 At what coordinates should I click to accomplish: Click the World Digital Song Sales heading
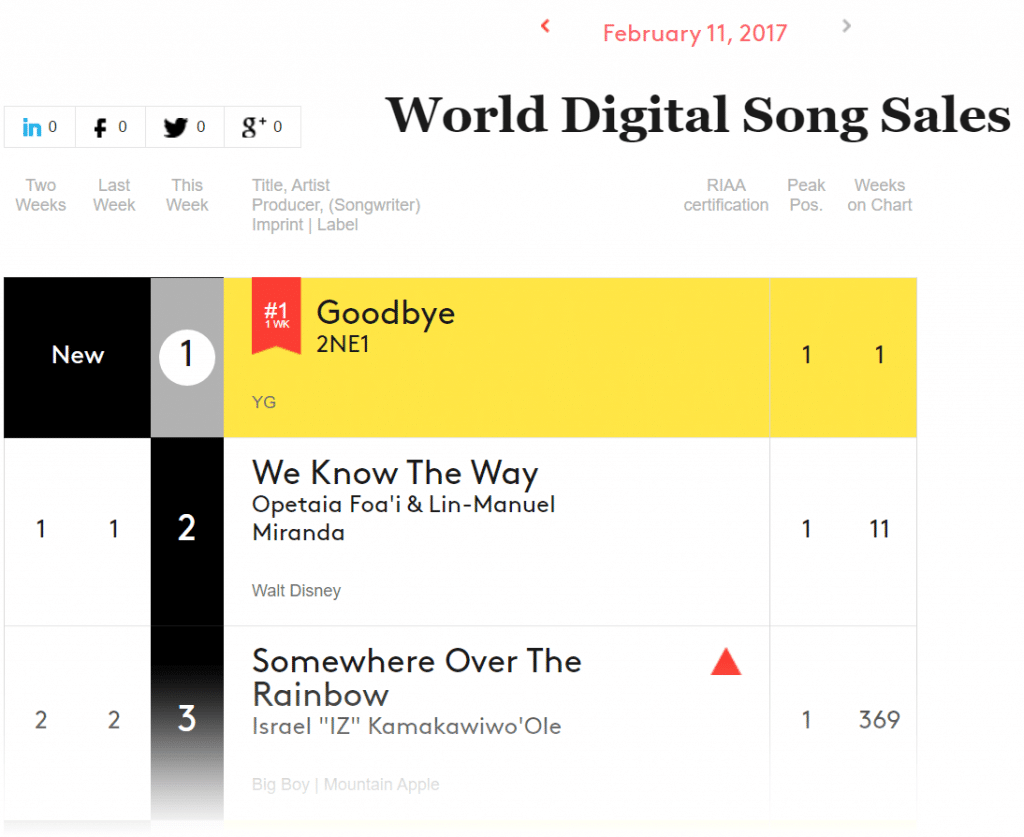[698, 115]
